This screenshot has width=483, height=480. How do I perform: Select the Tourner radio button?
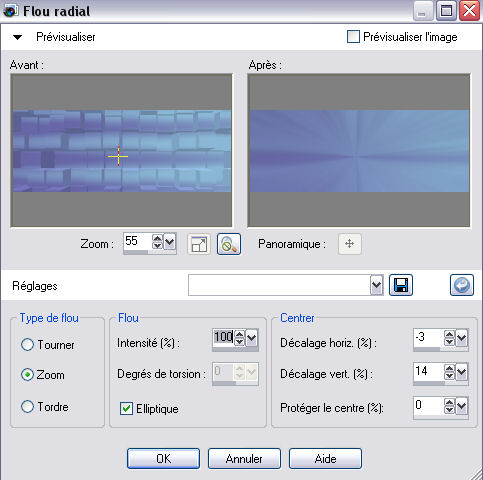tap(27, 345)
